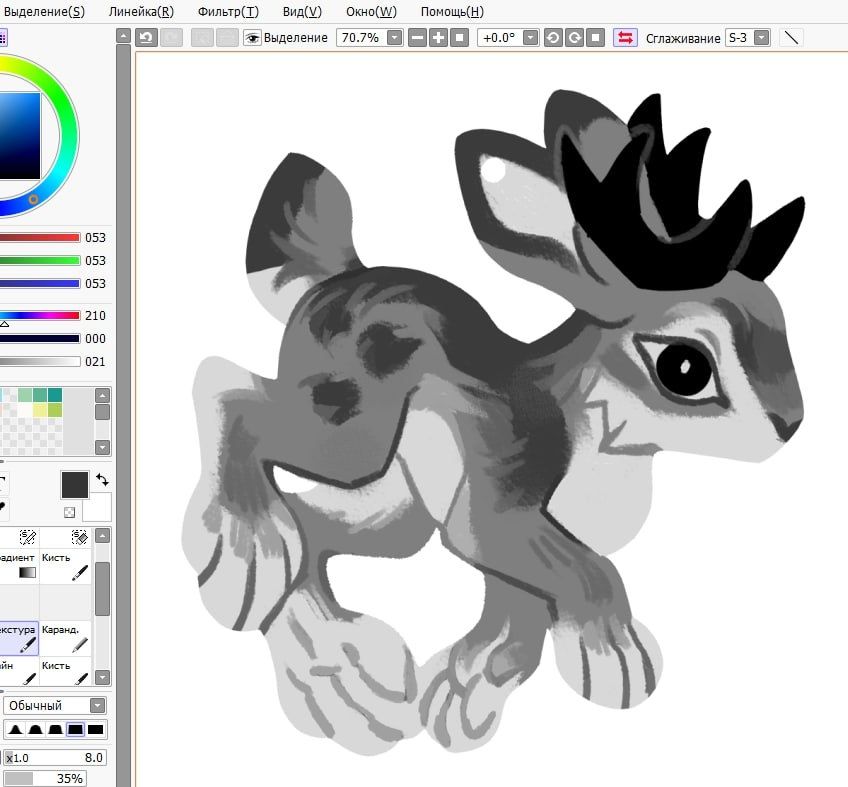The image size is (848, 787).
Task: Open the Фильтр(T) menu
Action: click(x=228, y=11)
